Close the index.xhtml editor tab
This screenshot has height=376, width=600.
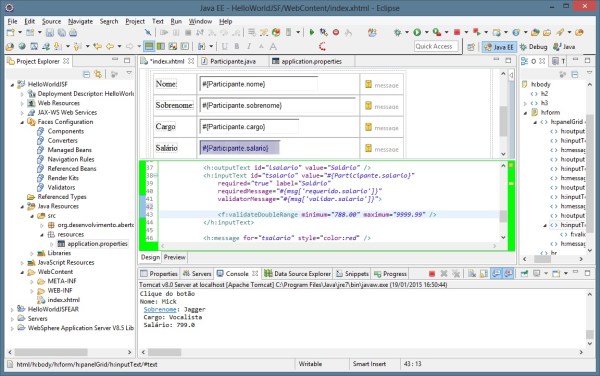pos(191,61)
